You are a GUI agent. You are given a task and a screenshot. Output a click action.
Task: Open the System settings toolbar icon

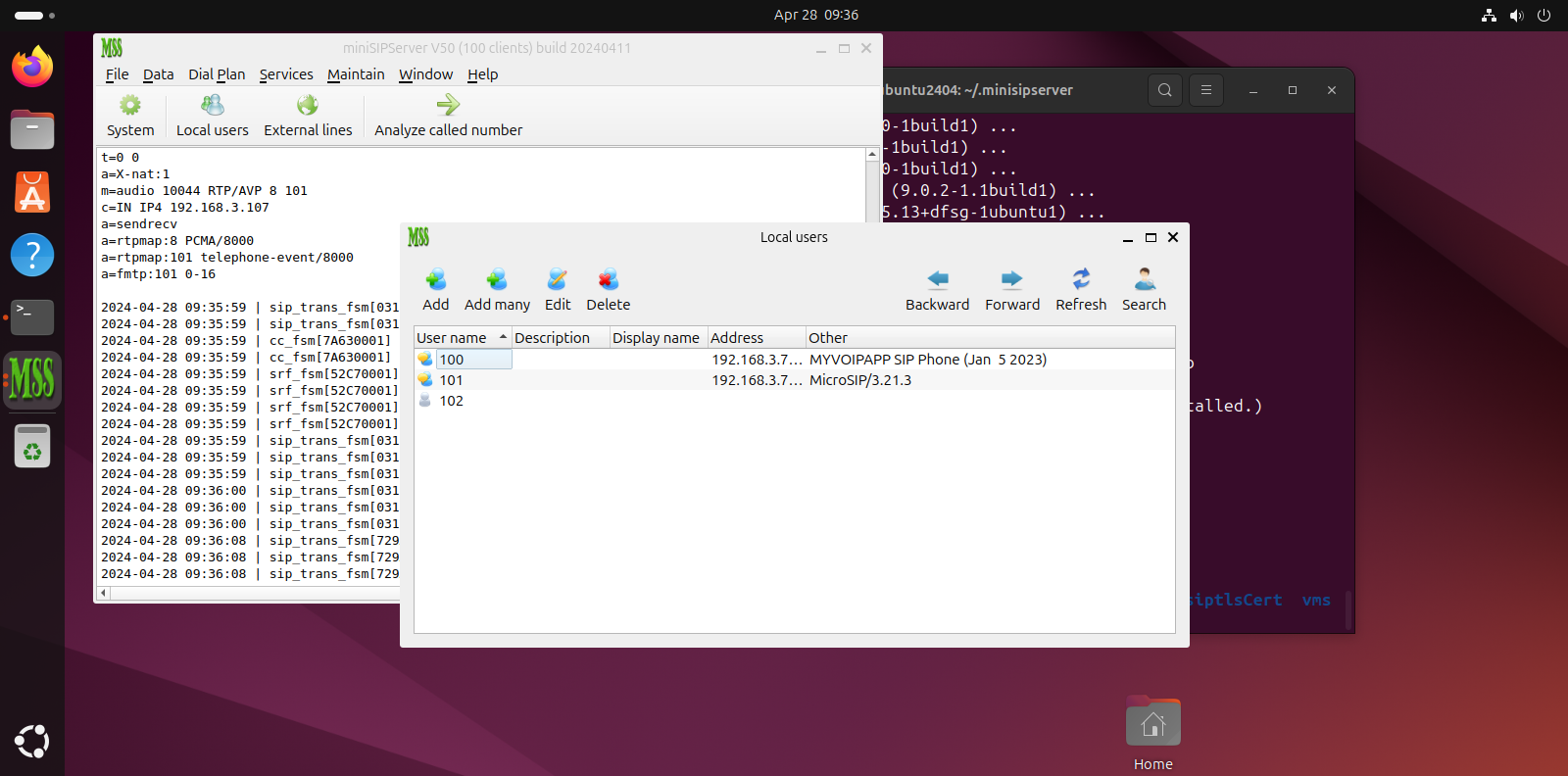coord(130,116)
